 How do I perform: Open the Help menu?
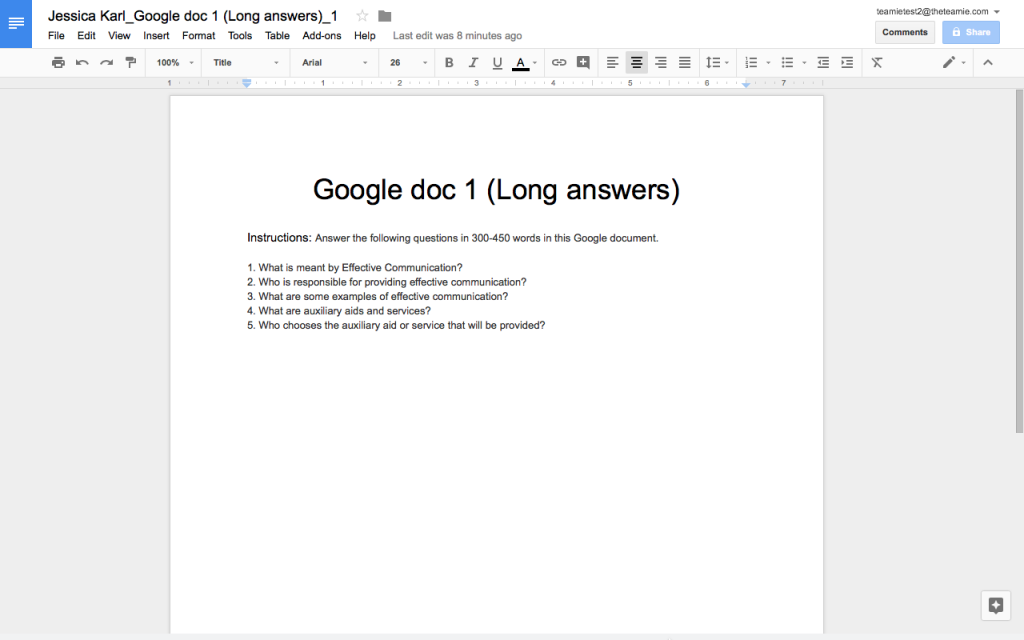click(x=364, y=36)
